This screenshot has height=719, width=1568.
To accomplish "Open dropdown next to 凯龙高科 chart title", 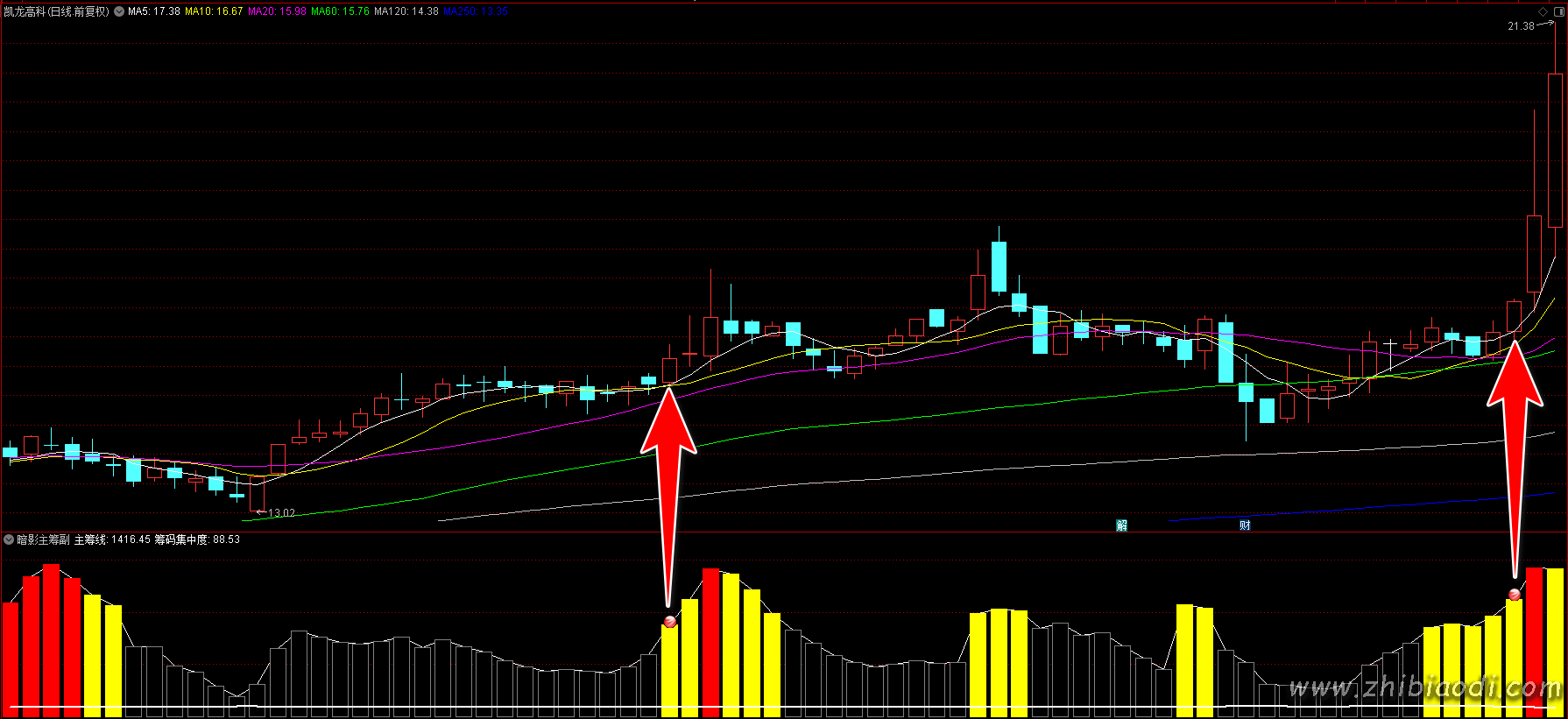I will pyautogui.click(x=119, y=11).
